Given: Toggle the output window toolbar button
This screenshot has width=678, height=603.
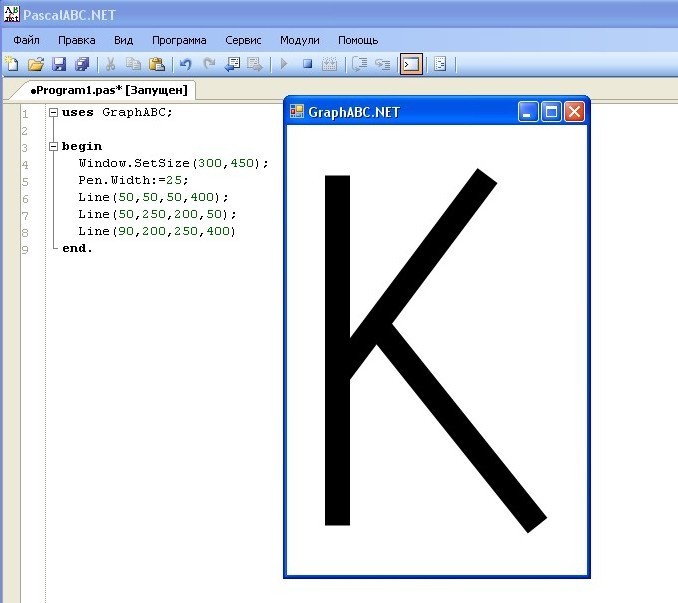Looking at the screenshot, I should (x=410, y=65).
